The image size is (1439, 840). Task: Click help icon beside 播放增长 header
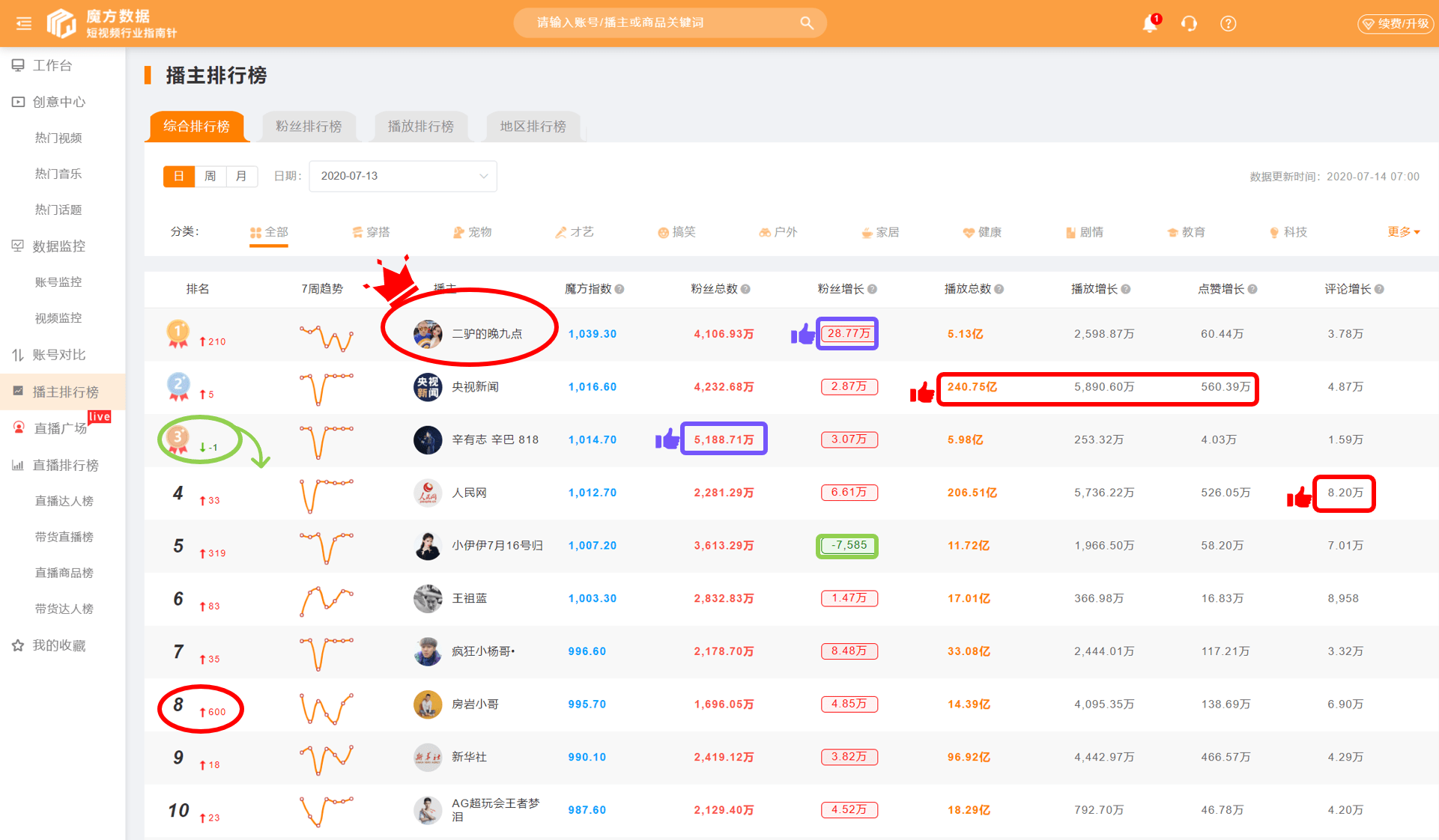coord(1126,289)
